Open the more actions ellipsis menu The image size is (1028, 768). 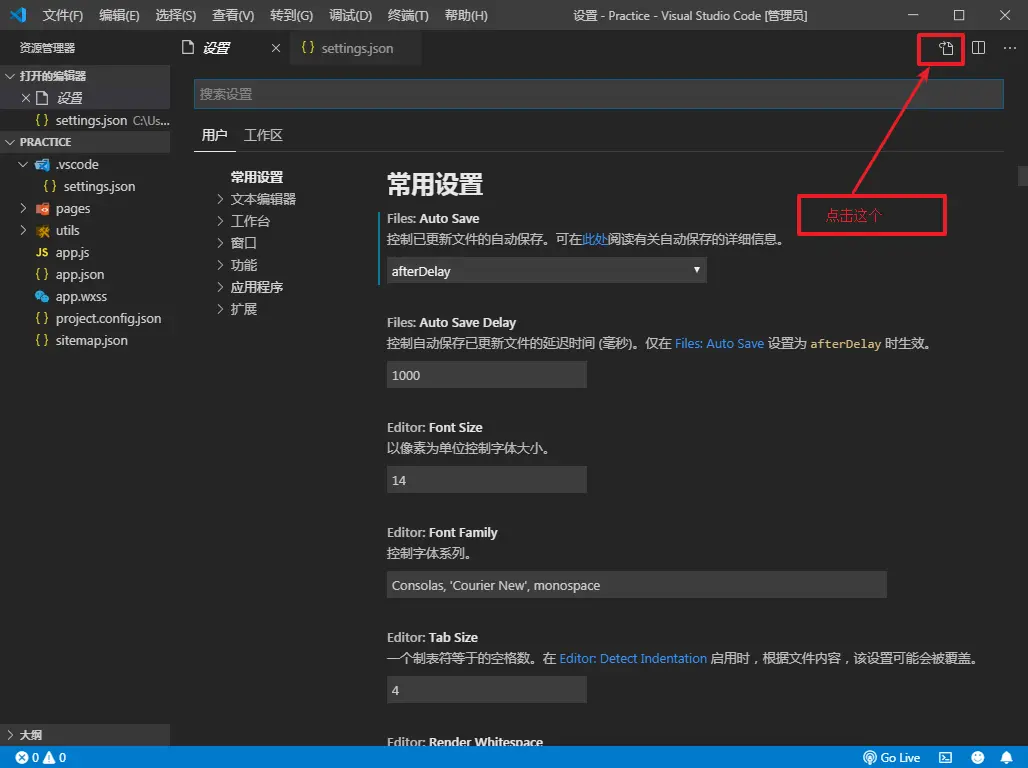pos(1010,48)
